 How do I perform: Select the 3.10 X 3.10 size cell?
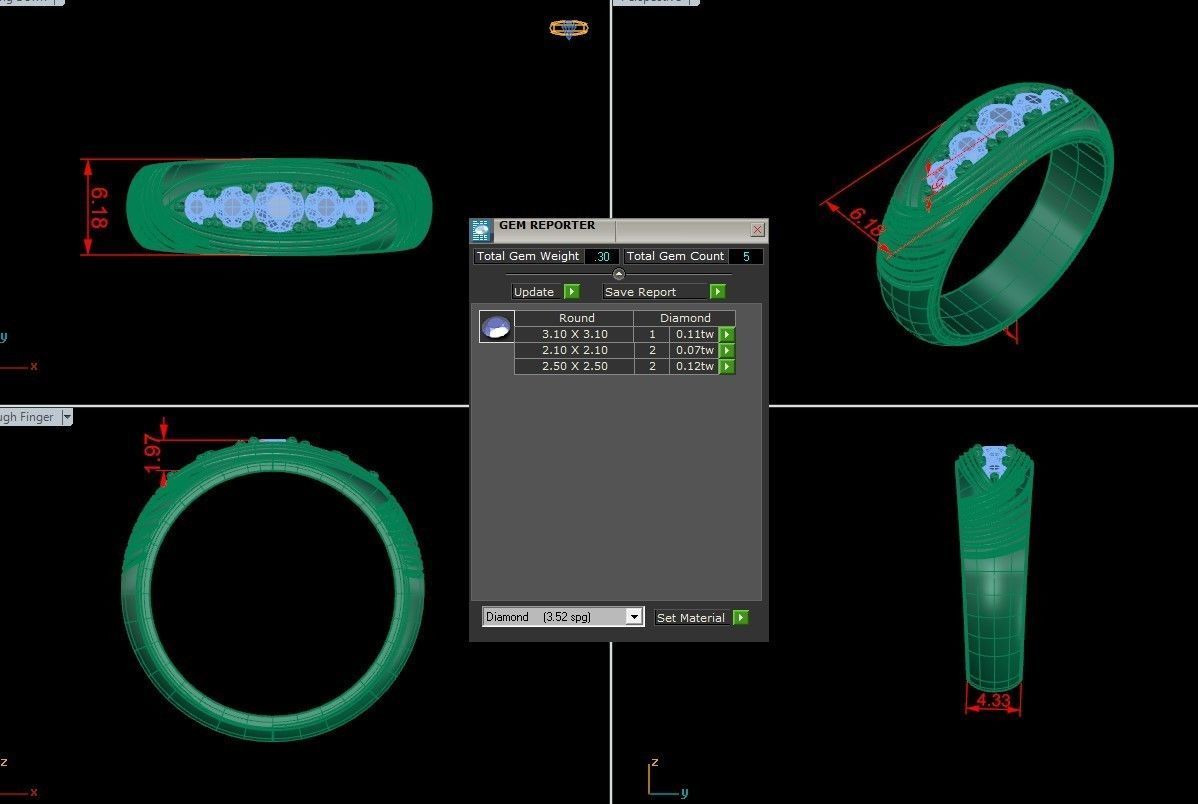575,334
